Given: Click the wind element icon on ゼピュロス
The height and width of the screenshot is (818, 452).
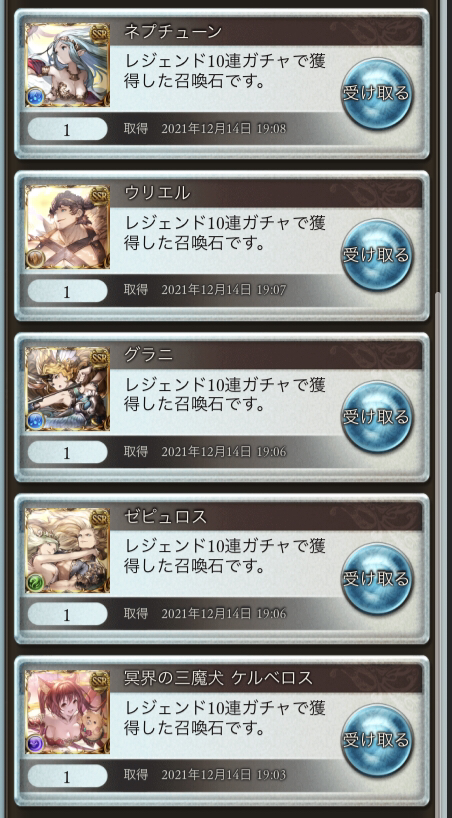Looking at the screenshot, I should click(x=35, y=582).
